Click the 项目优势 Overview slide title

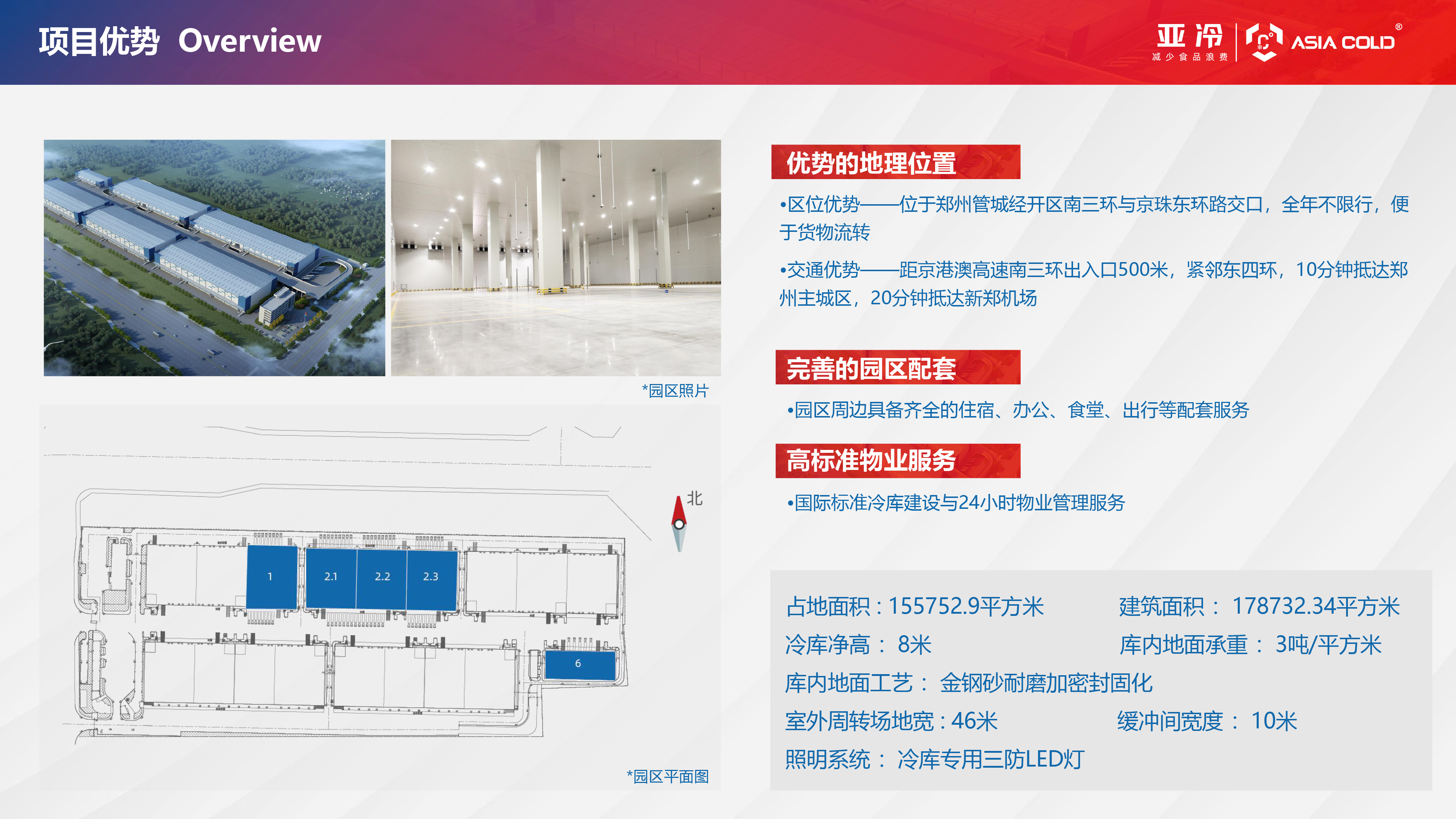pos(180,41)
